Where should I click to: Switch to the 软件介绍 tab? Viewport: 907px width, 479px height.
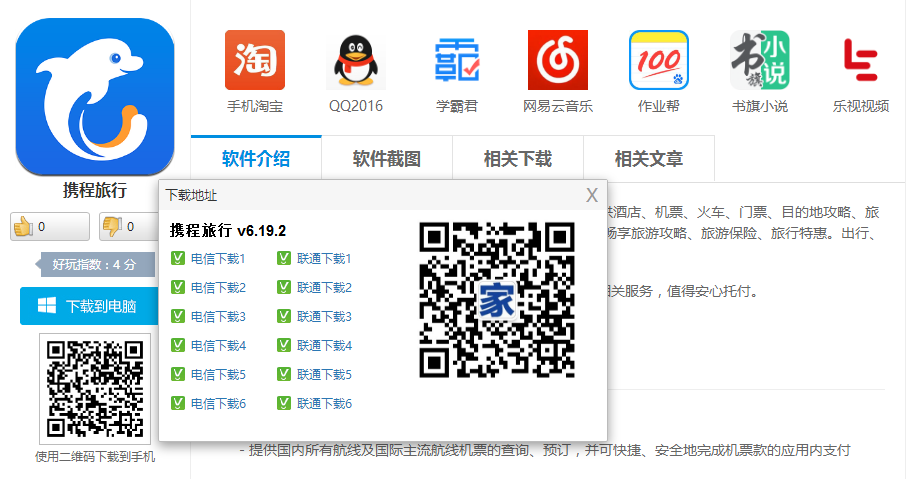[256, 159]
